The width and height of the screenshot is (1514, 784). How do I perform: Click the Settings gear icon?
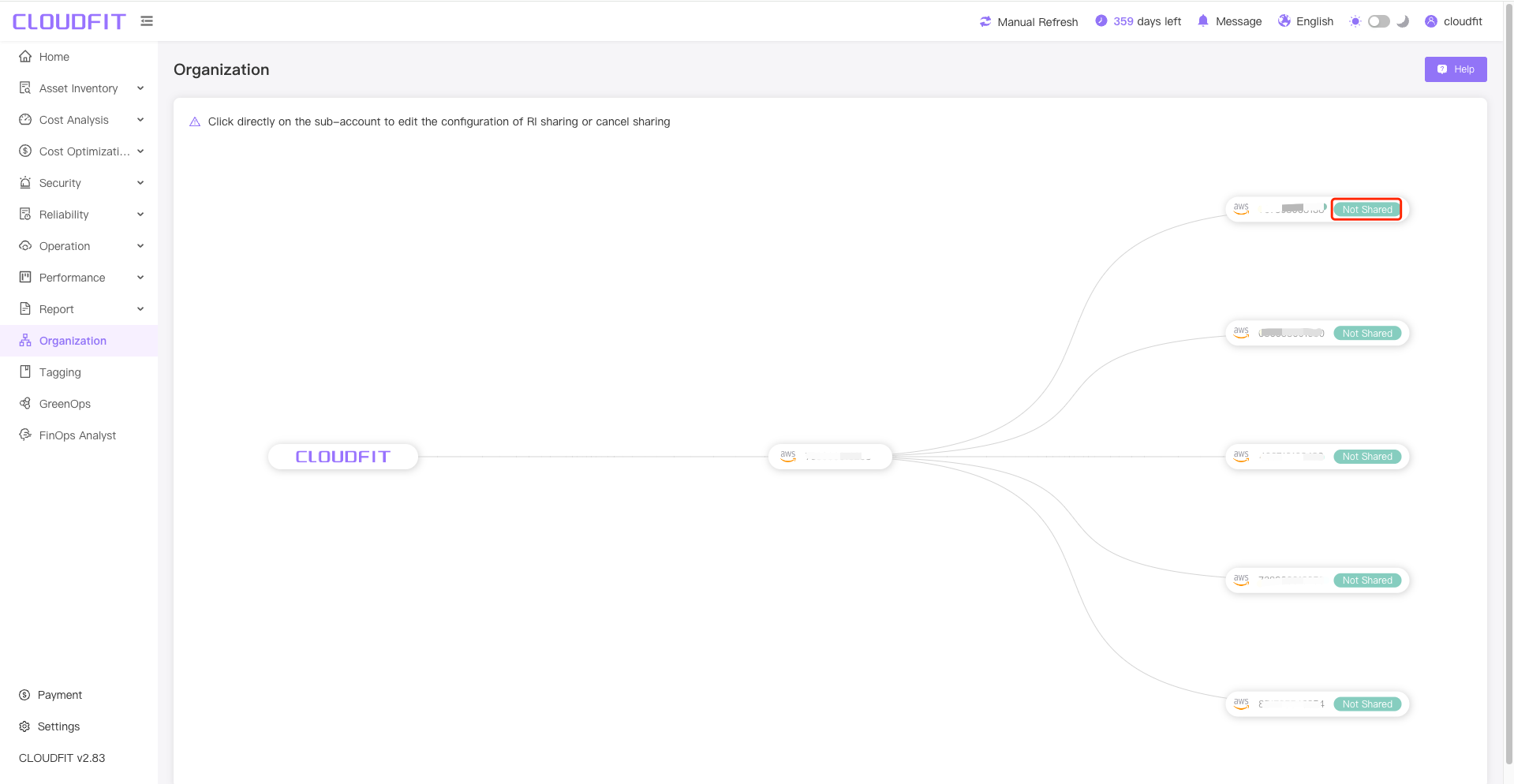pyautogui.click(x=24, y=726)
